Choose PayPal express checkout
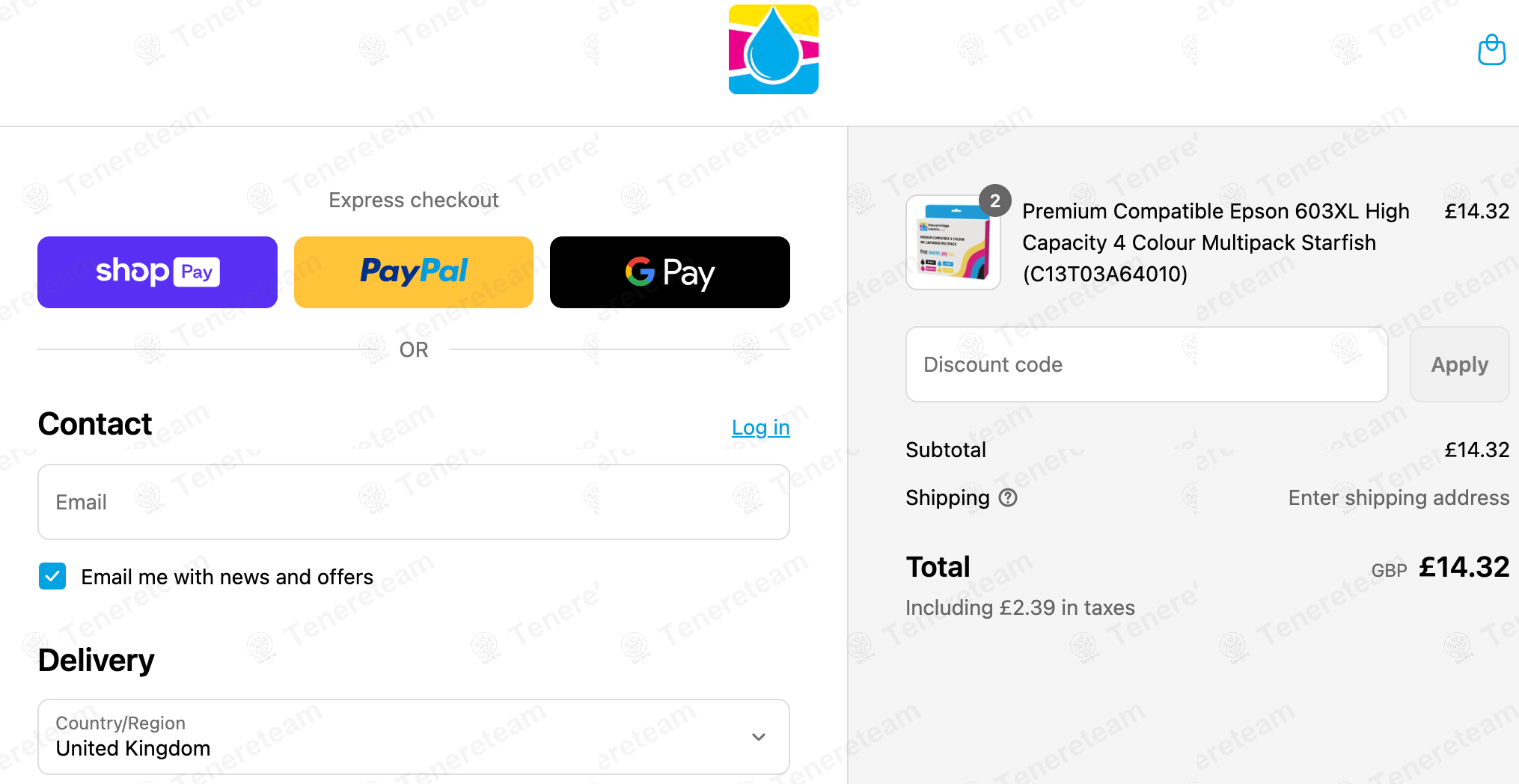This screenshot has width=1519, height=784. click(x=414, y=272)
